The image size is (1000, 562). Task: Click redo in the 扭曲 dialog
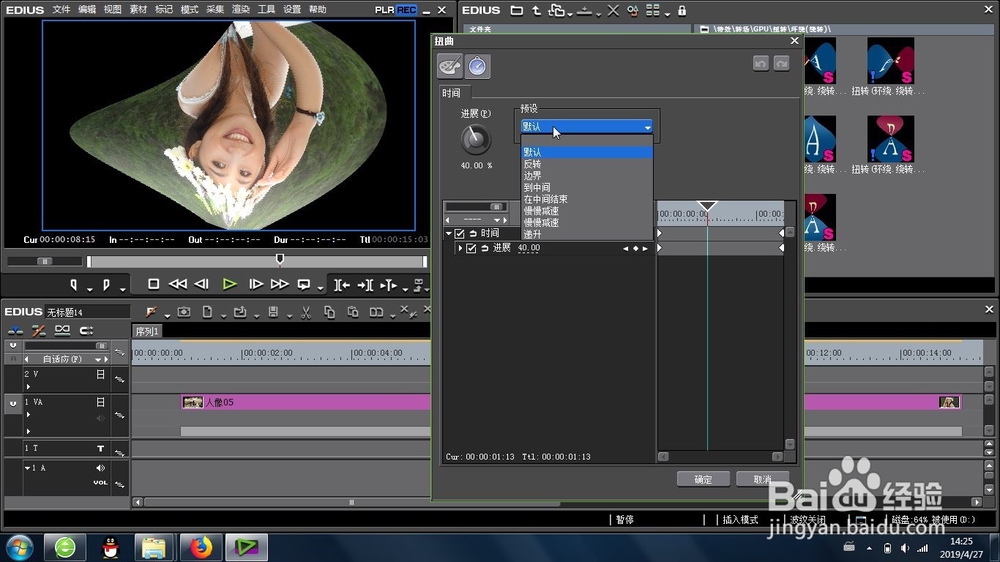click(x=781, y=63)
